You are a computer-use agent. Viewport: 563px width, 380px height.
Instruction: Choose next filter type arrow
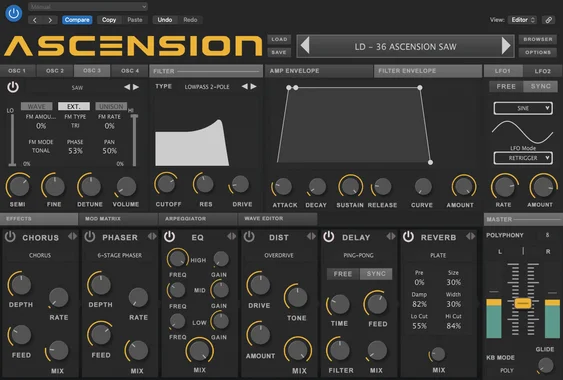point(253,86)
